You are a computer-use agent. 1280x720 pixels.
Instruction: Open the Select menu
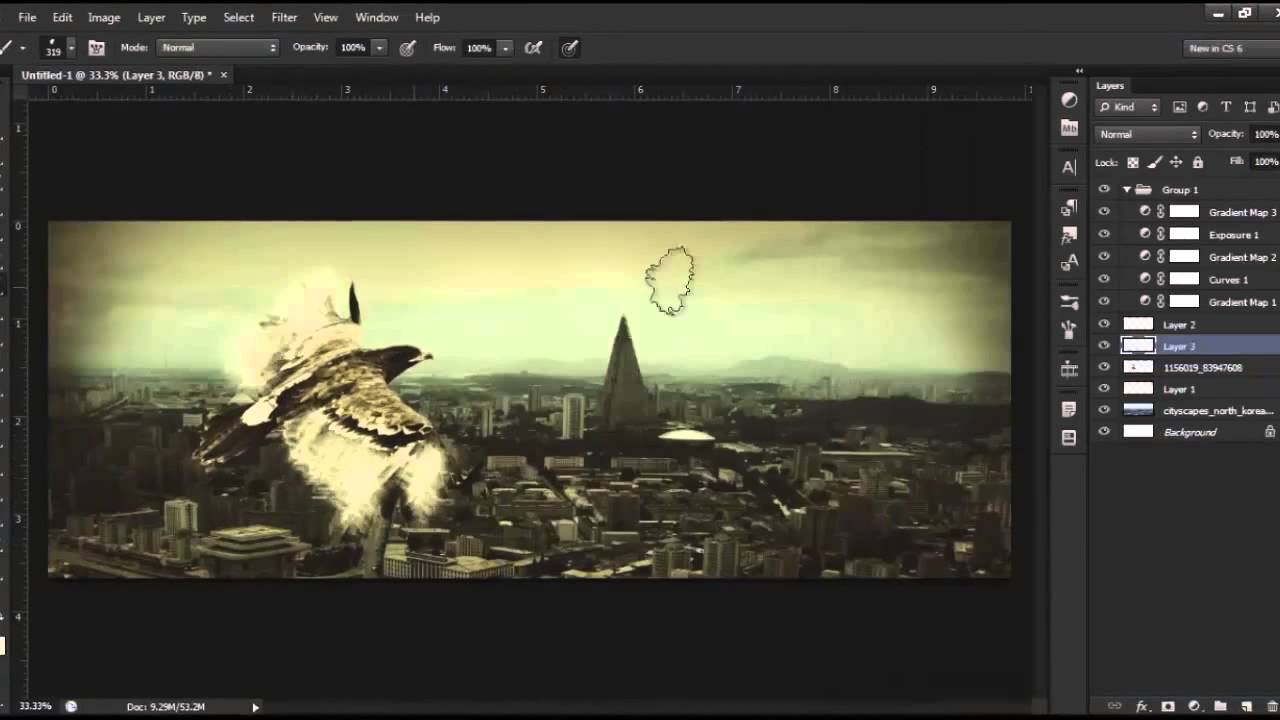coord(238,17)
